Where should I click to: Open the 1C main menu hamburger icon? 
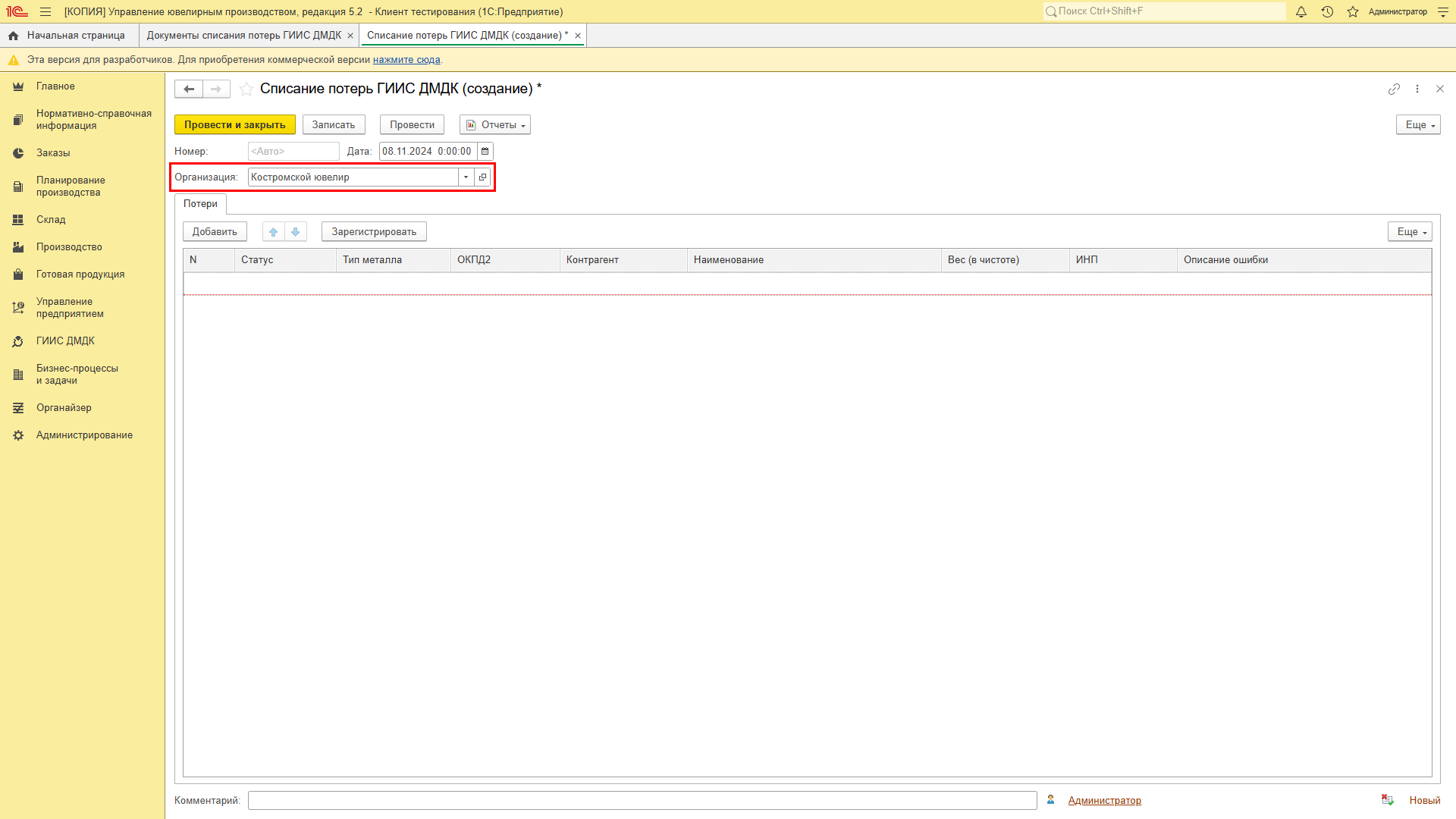tap(45, 11)
